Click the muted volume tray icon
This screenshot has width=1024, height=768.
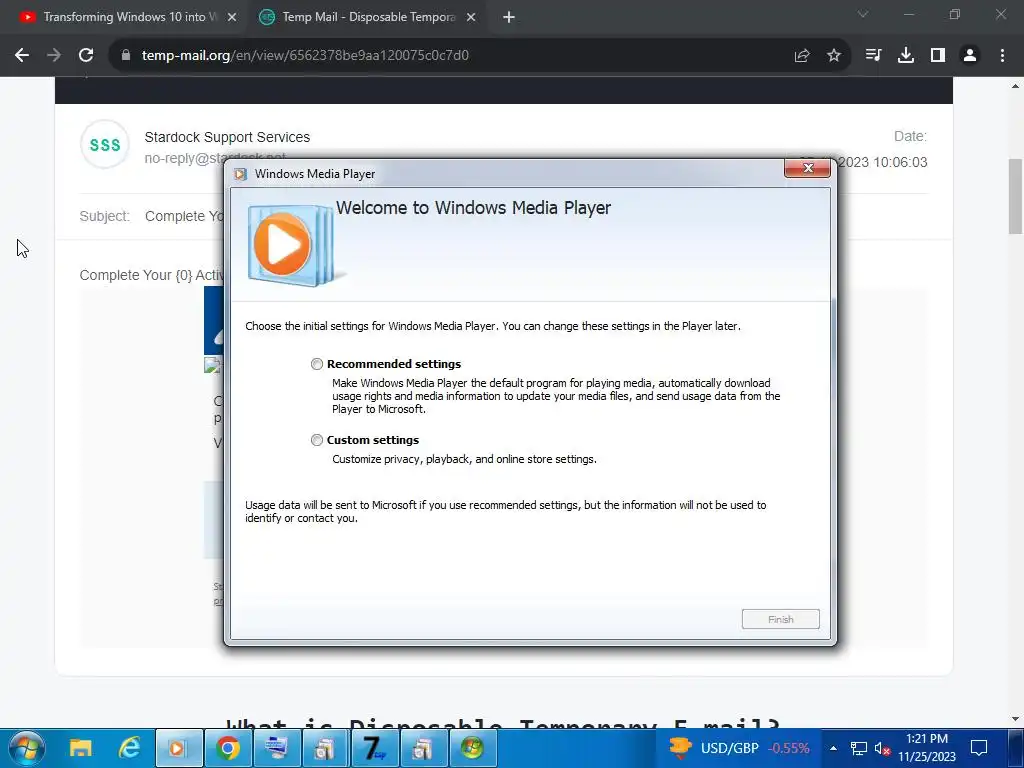point(882,748)
